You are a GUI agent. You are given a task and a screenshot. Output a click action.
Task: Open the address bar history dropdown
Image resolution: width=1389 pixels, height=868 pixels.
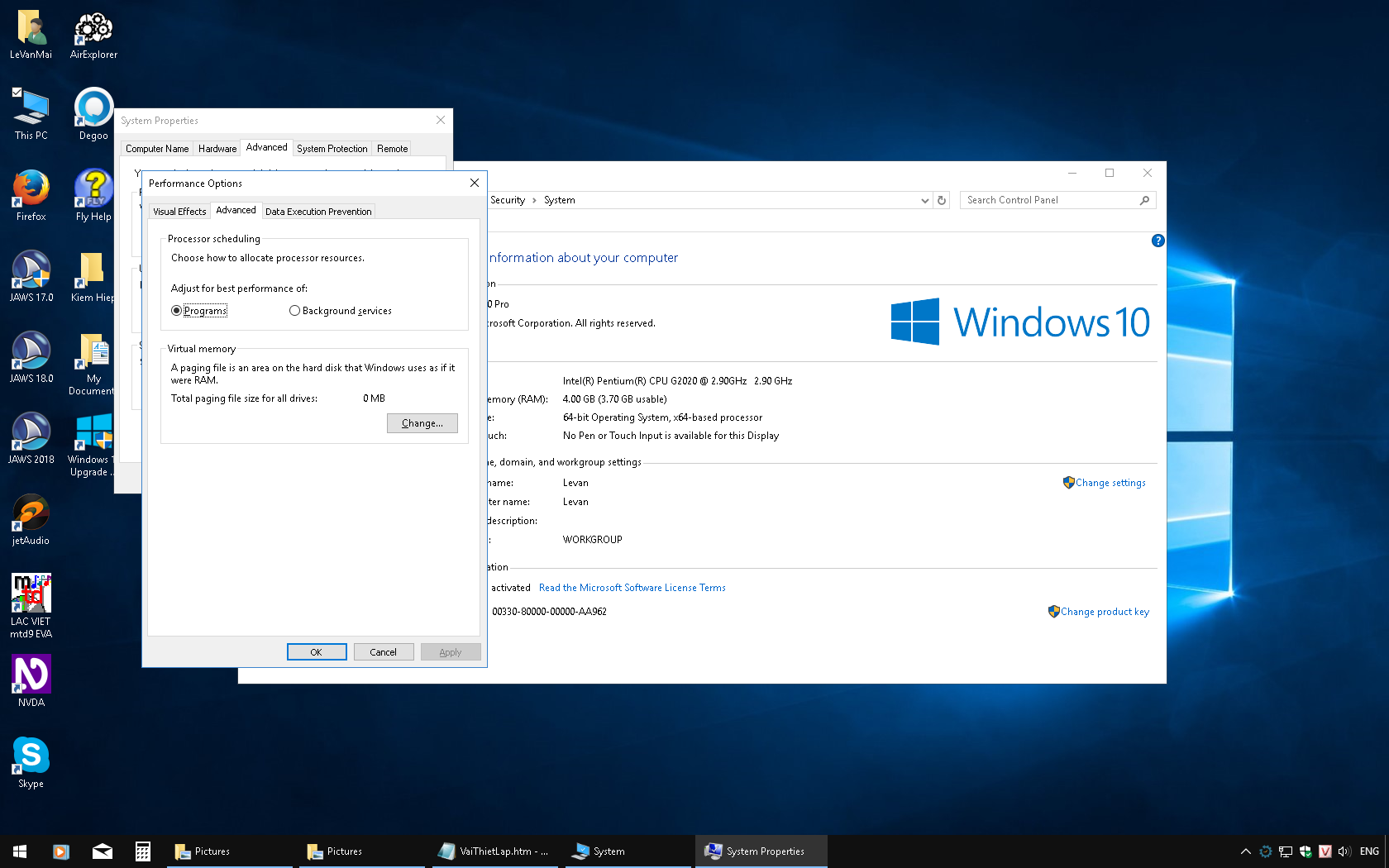[x=924, y=199]
